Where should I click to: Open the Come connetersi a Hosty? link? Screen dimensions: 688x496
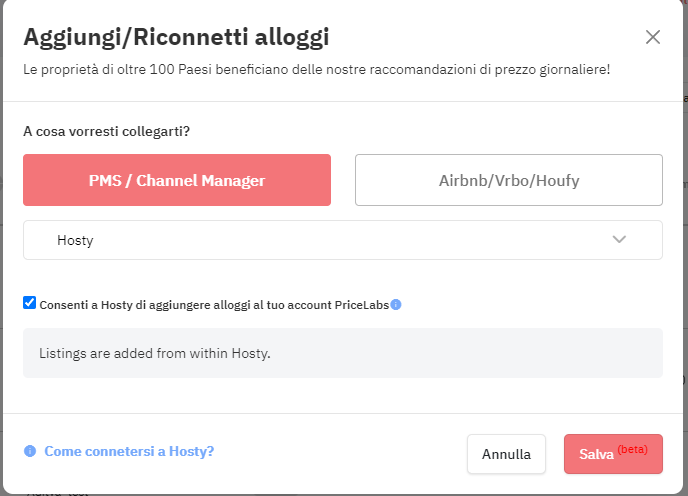(129, 451)
